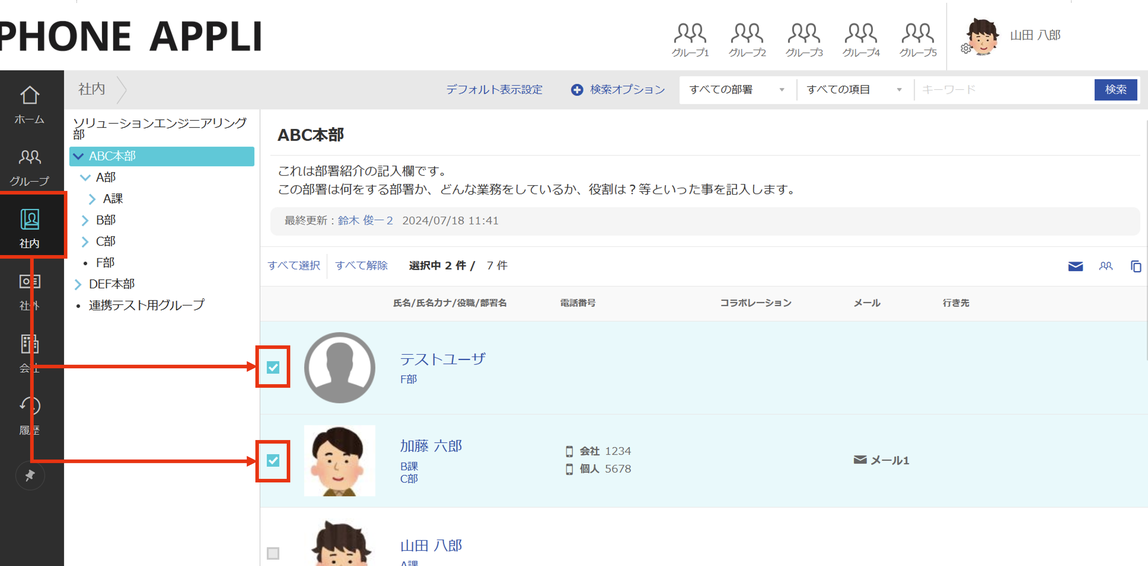This screenshot has width=1148, height=566.
Task: Click the plus icon for 検索オプション
Action: click(577, 90)
